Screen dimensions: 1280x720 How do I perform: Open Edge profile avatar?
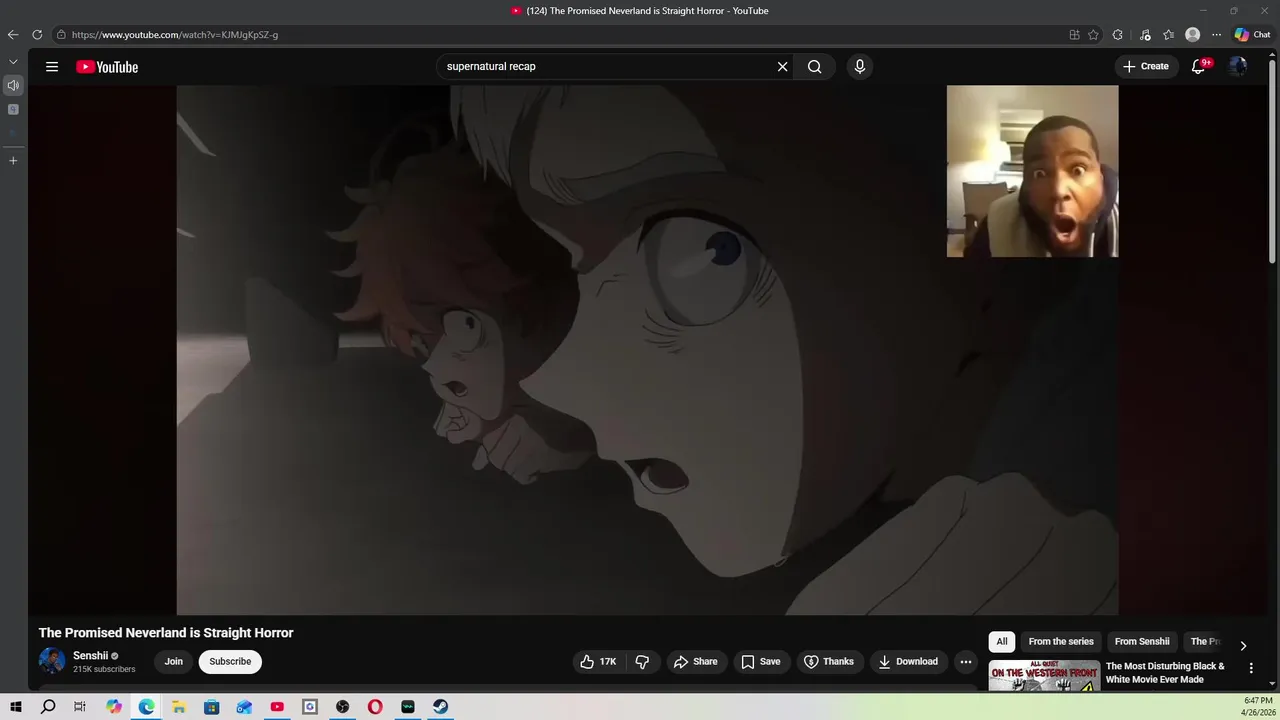(x=1192, y=35)
